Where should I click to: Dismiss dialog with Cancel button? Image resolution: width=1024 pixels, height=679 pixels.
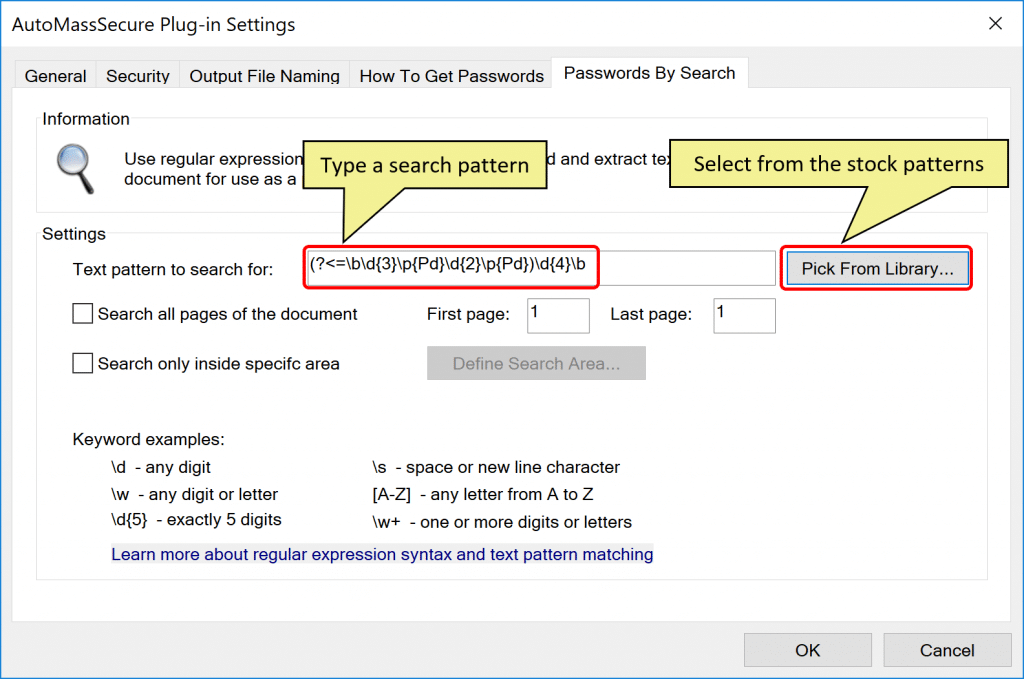tap(948, 650)
